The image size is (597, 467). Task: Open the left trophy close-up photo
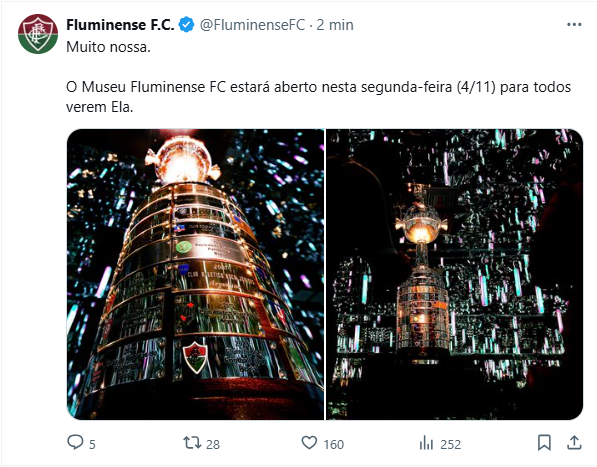pyautogui.click(x=195, y=274)
